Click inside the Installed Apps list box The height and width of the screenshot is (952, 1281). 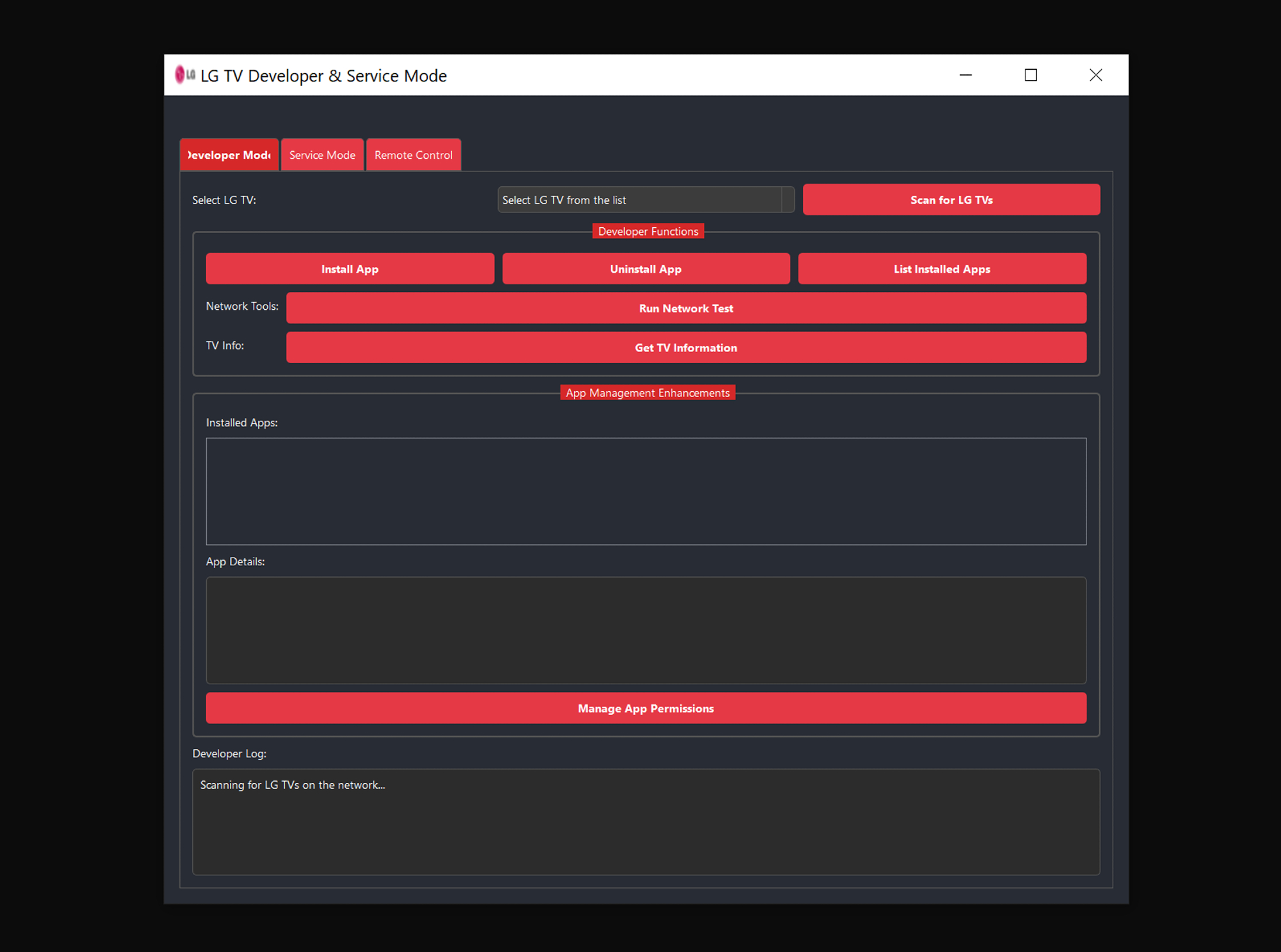[x=646, y=492]
